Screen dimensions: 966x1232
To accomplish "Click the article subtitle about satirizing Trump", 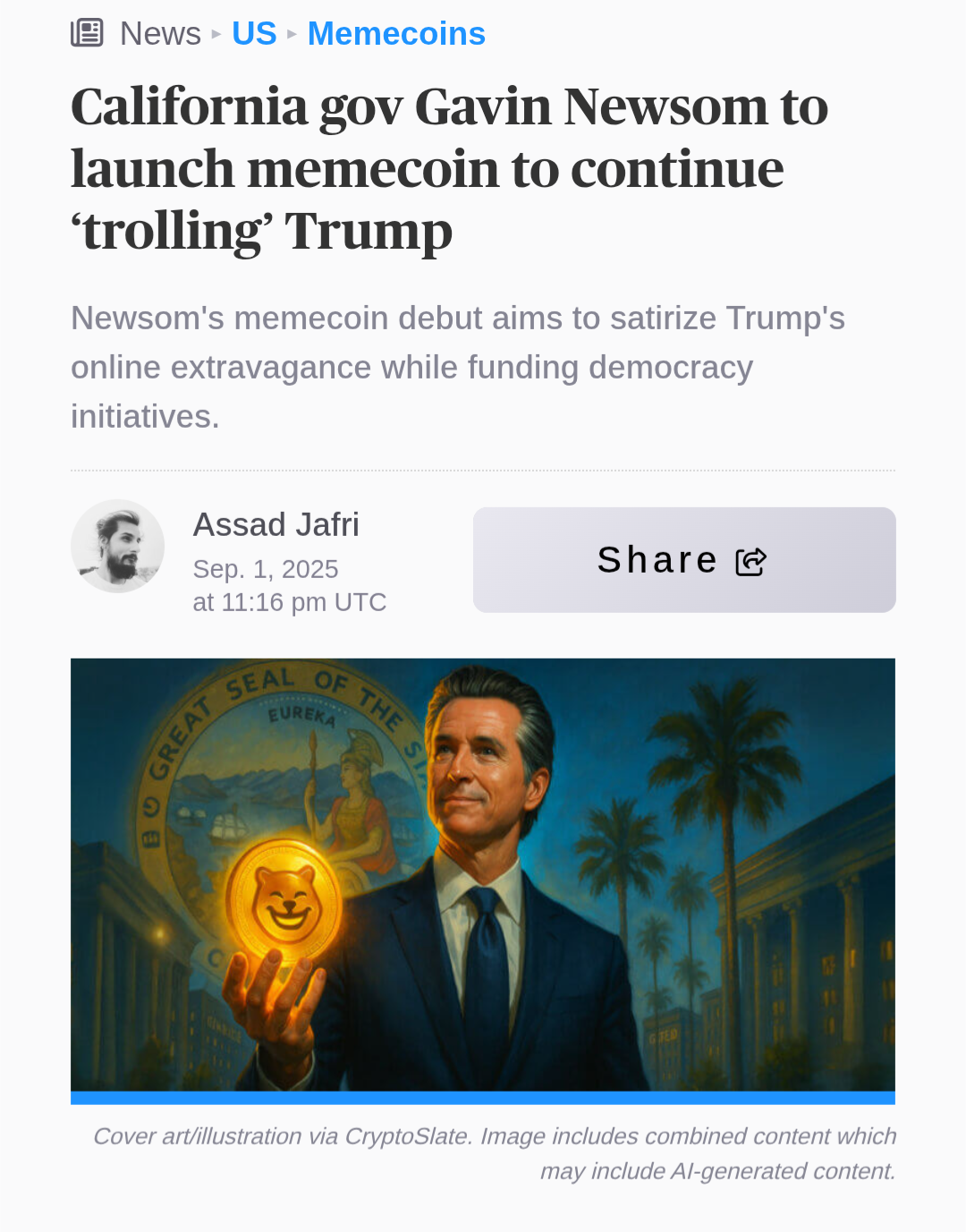I will [x=458, y=367].
